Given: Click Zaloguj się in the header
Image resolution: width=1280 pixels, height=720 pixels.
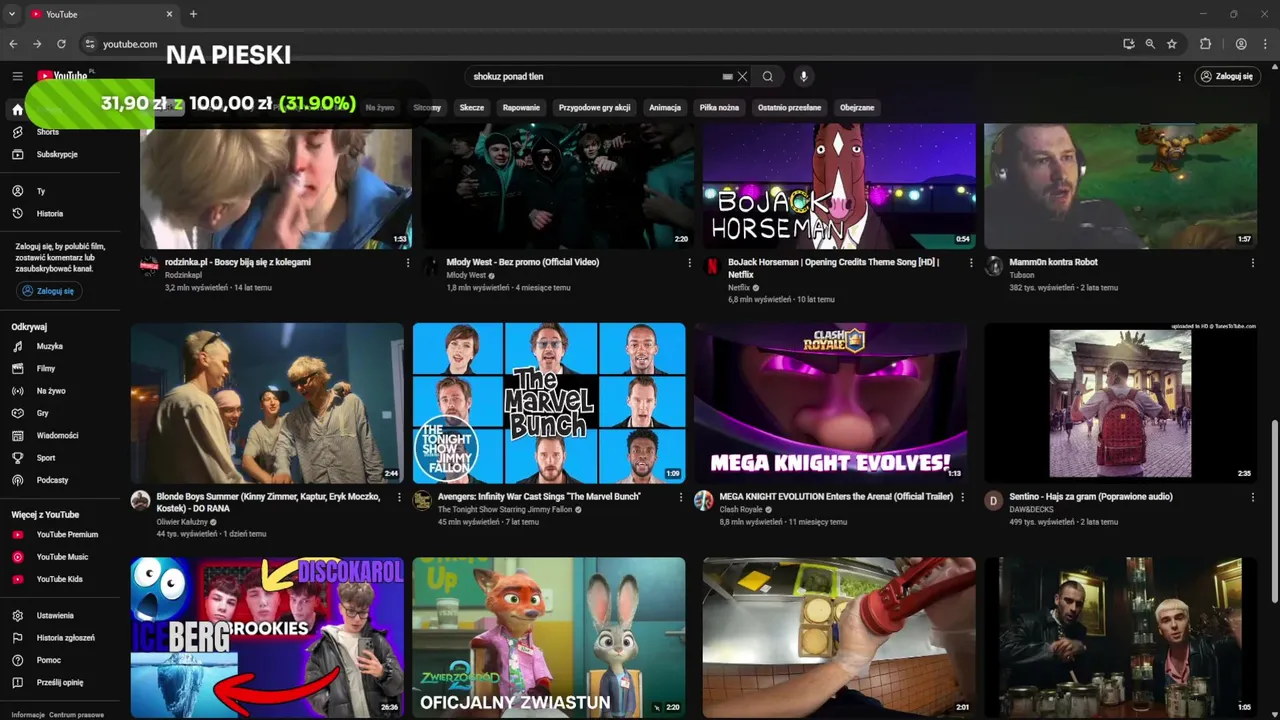Looking at the screenshot, I should click(1226, 76).
